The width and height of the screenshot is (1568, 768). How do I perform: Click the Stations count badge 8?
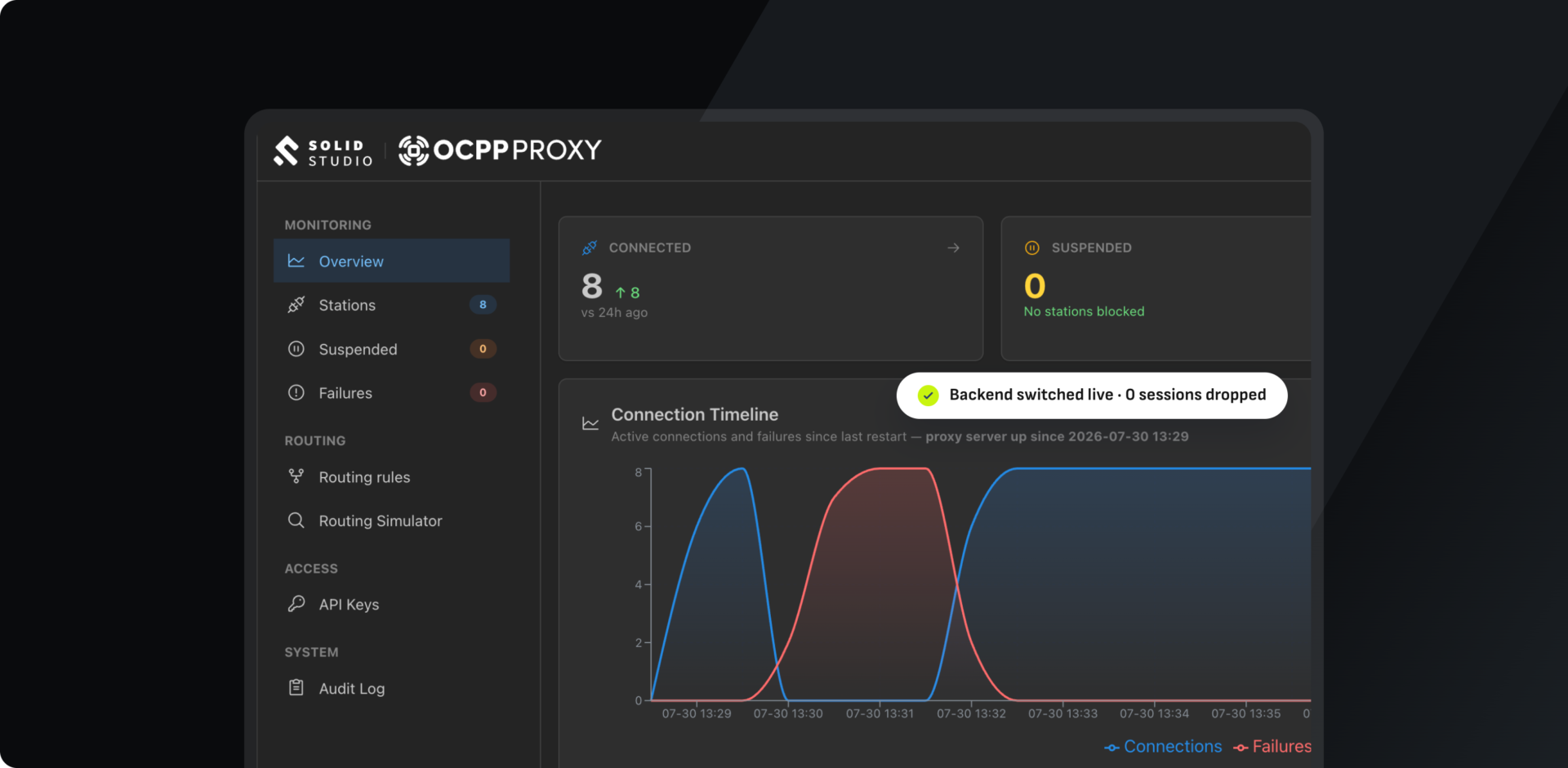483,305
